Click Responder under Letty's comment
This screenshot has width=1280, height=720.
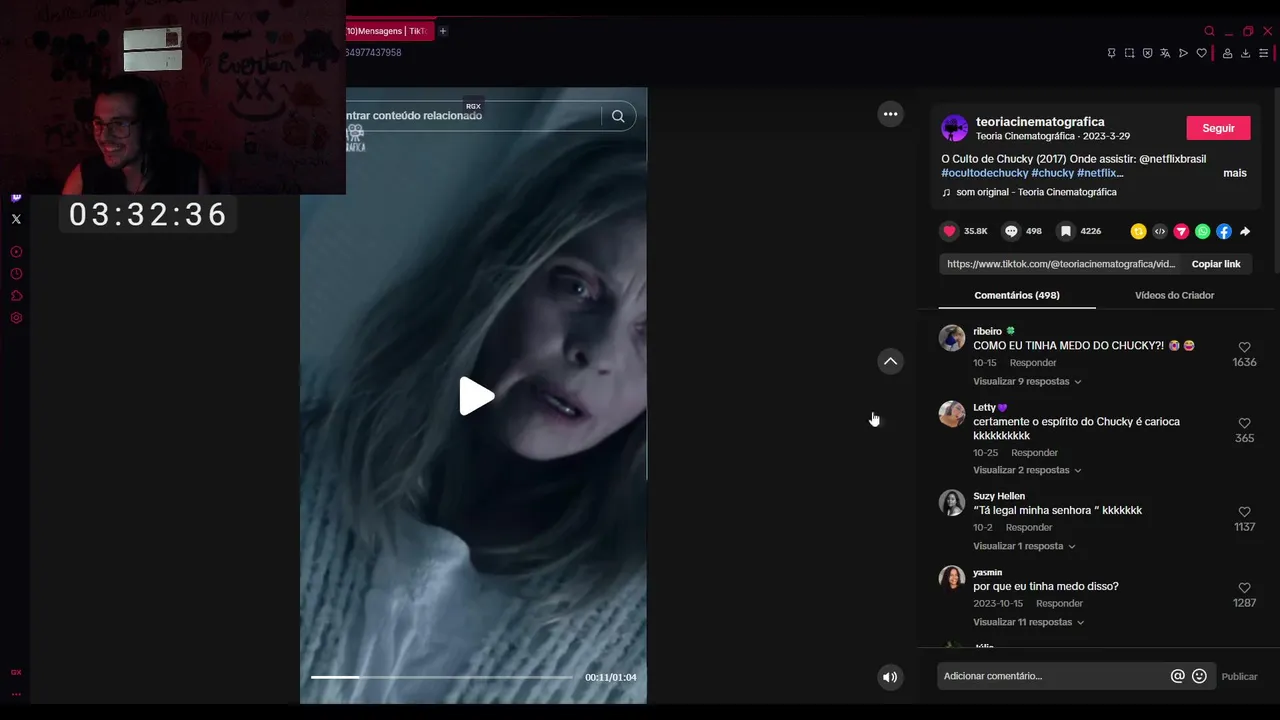coord(1034,453)
